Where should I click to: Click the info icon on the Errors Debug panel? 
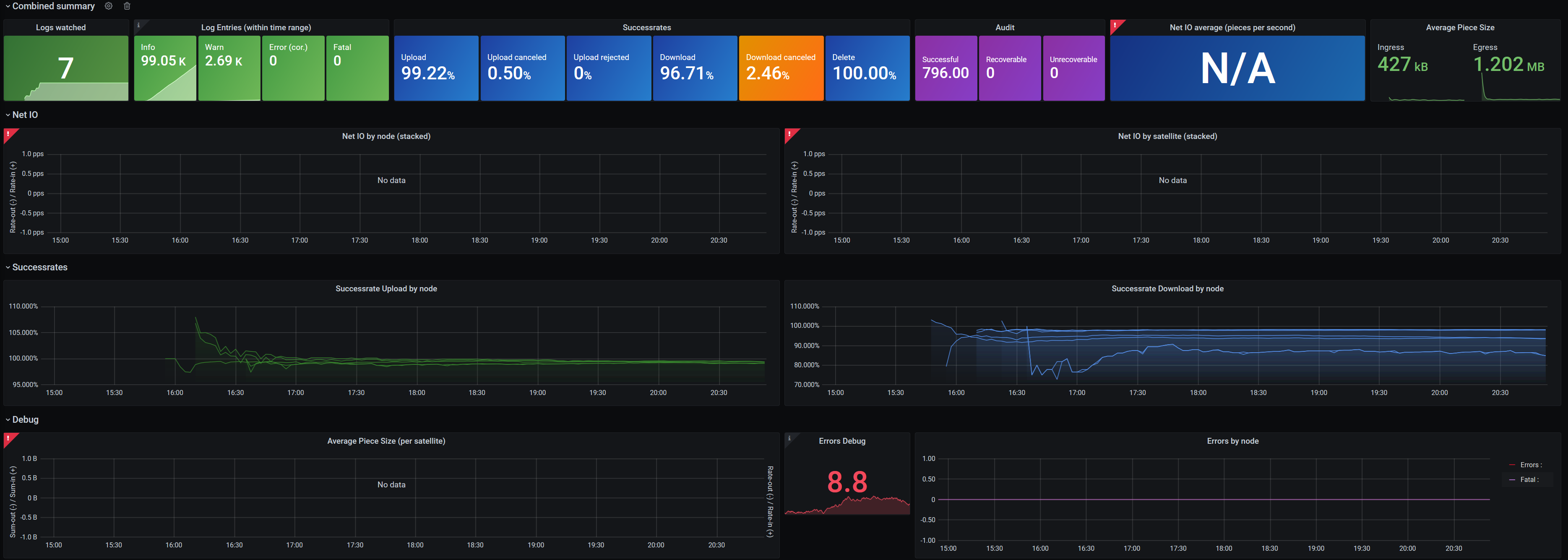click(789, 438)
